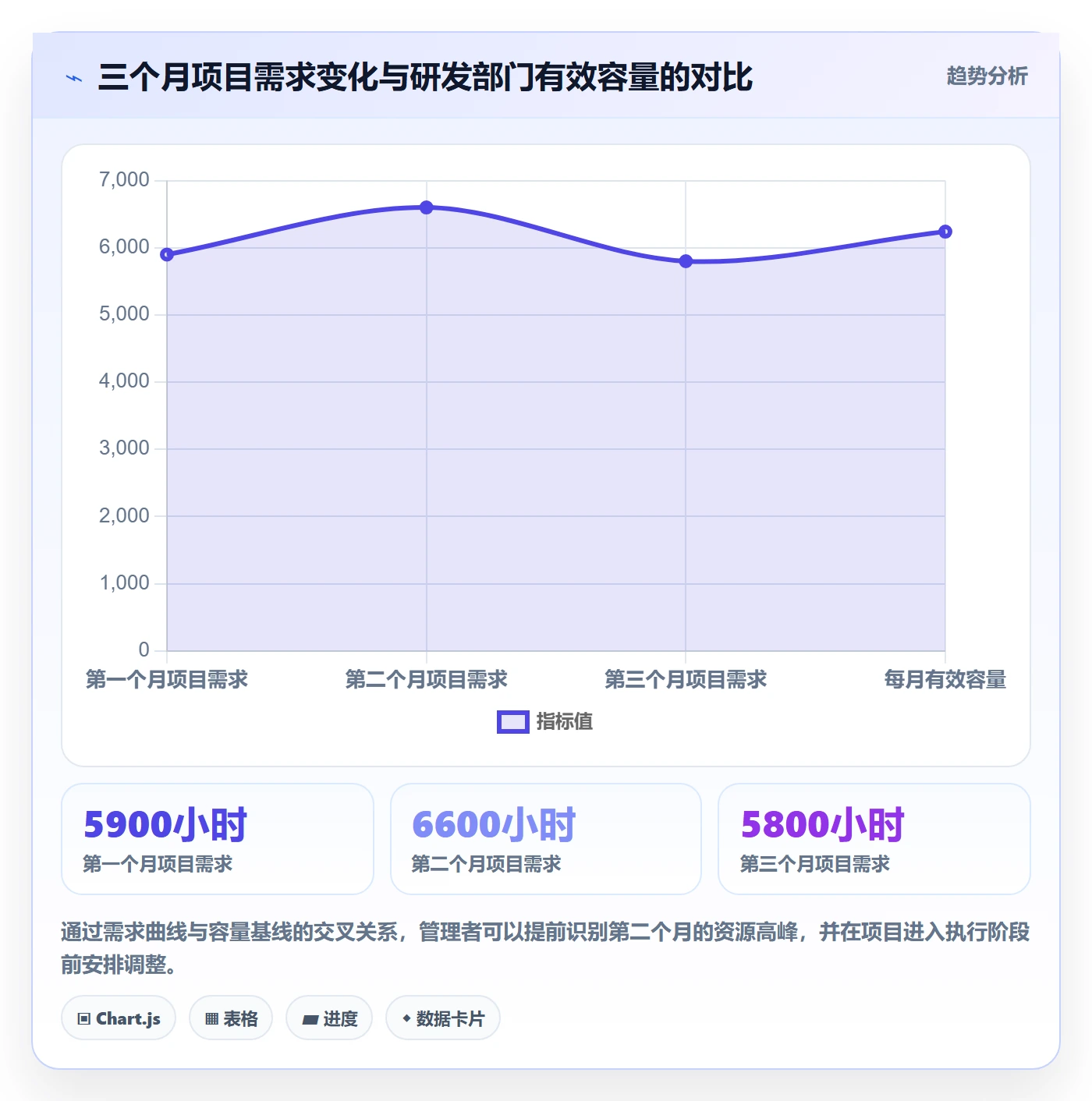Select the 每月有效容量 data point on chart
The image size is (1092, 1101).
tap(945, 232)
